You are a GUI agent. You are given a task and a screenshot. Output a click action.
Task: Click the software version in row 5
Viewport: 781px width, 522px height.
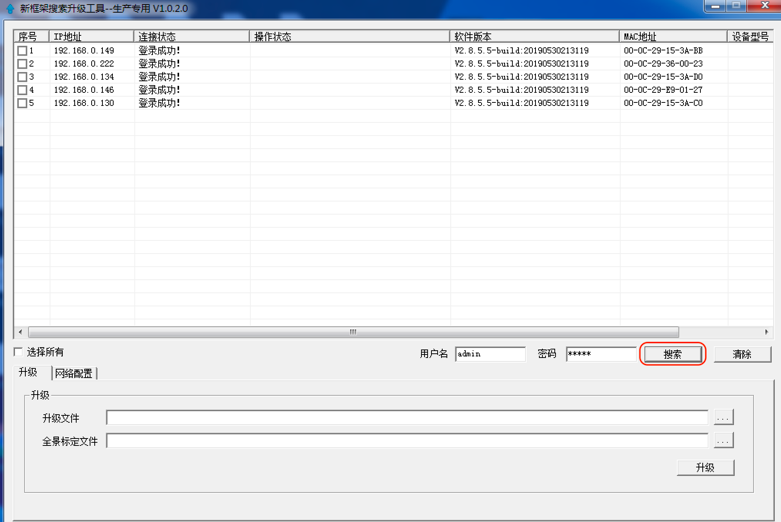[x=521, y=103]
